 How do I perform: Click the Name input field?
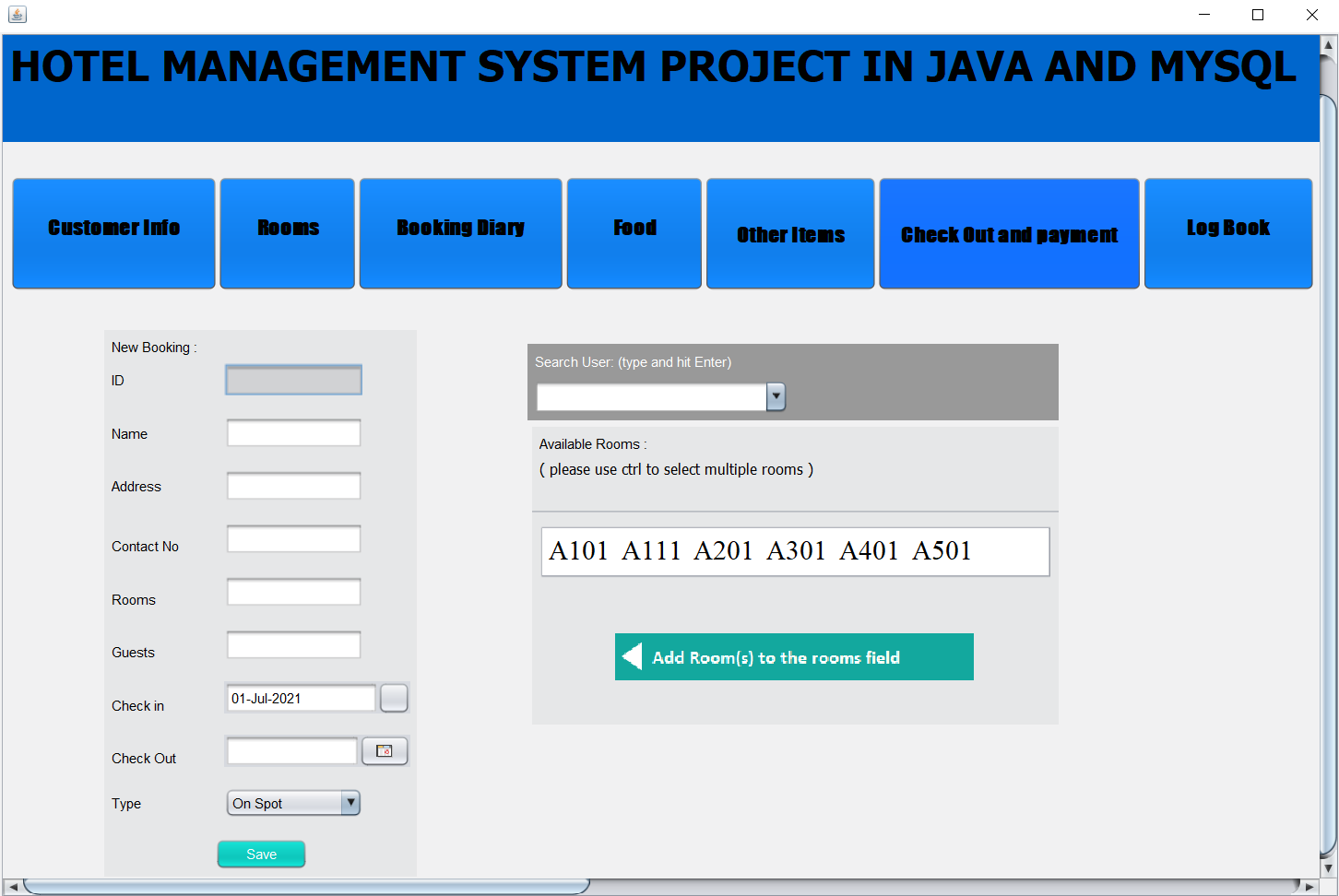(293, 432)
